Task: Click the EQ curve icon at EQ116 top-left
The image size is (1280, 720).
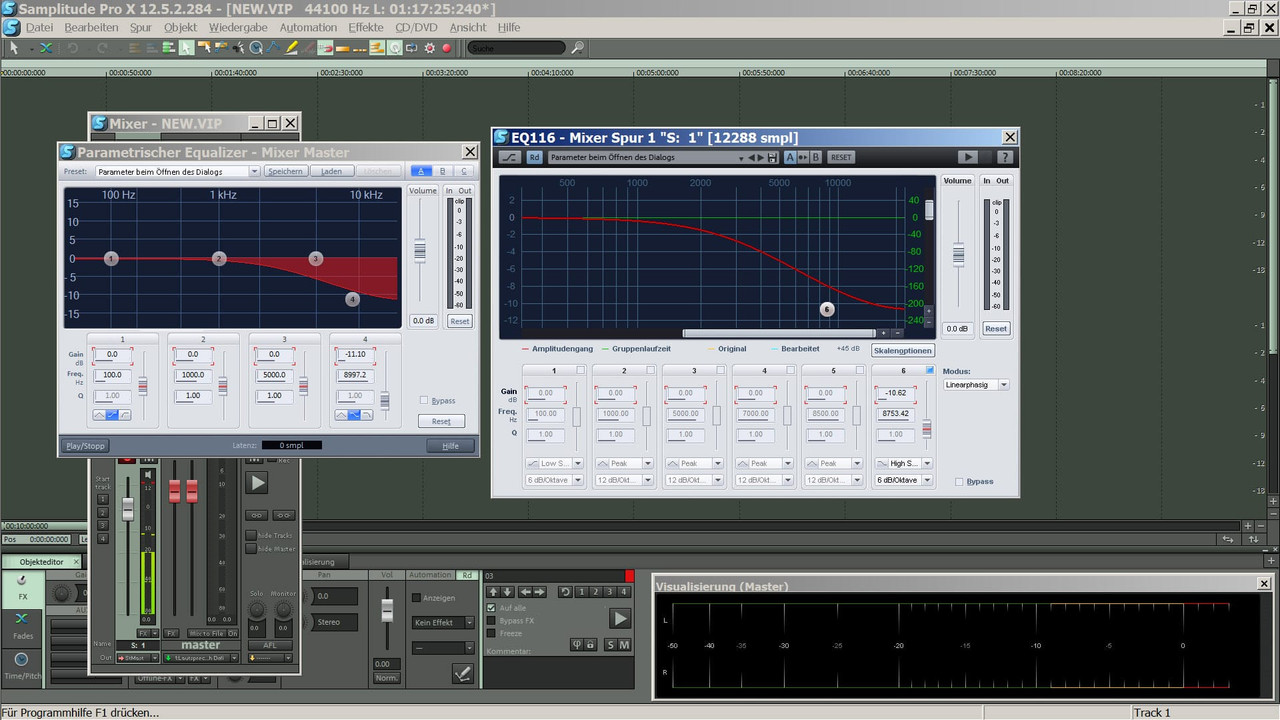Action: point(511,157)
